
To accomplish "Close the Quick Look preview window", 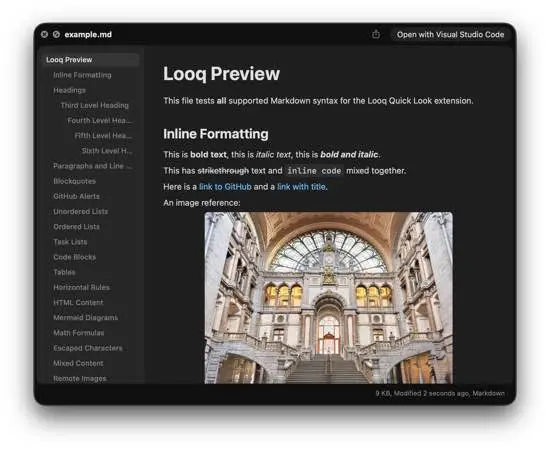I will click(45, 34).
